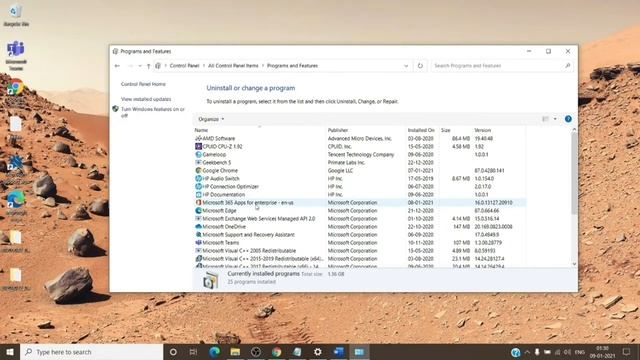Select Microsoft Visual C++ 2015-2019 Redistributable row
Viewport: 640px width, 360px height.
click(360, 259)
